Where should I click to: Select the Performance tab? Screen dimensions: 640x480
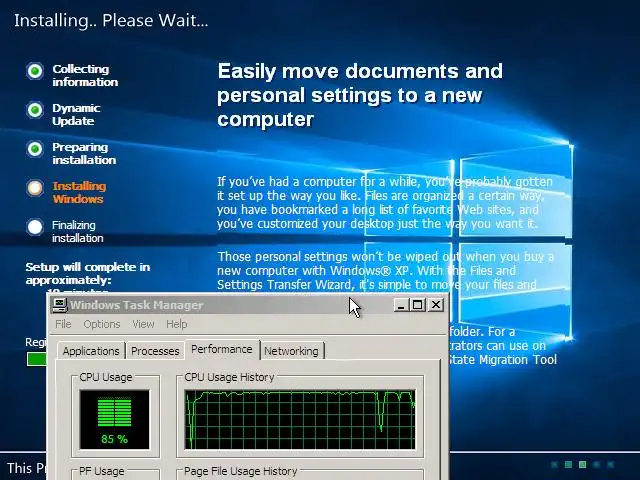[222, 349]
